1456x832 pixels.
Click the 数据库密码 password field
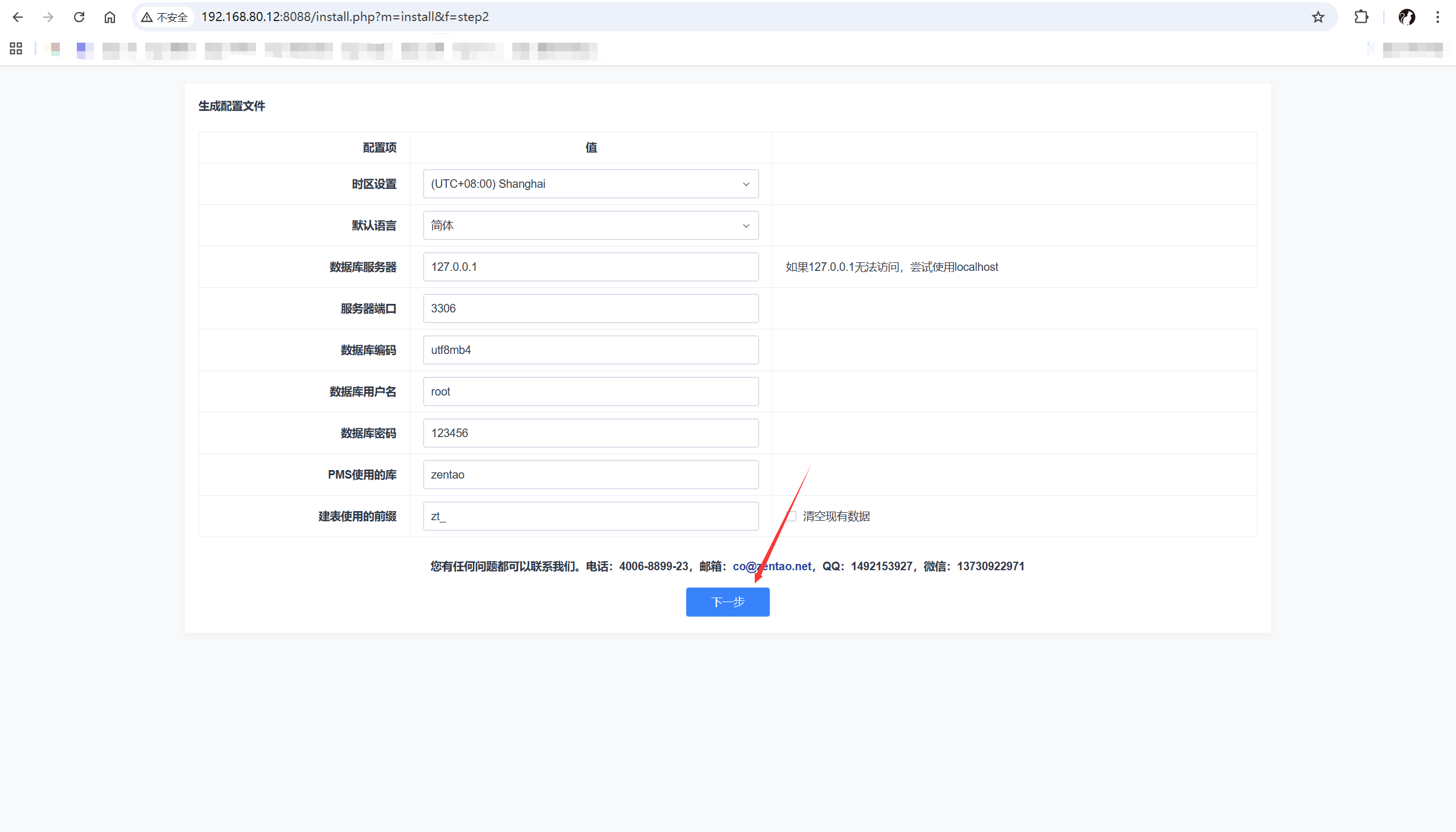pyautogui.click(x=590, y=433)
